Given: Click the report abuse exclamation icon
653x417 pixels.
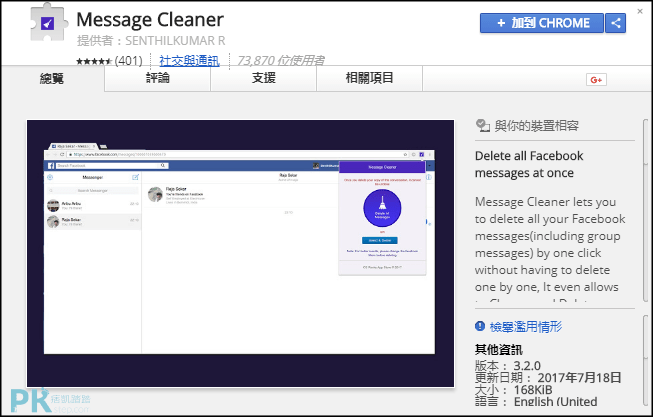Looking at the screenshot, I should coord(480,326).
